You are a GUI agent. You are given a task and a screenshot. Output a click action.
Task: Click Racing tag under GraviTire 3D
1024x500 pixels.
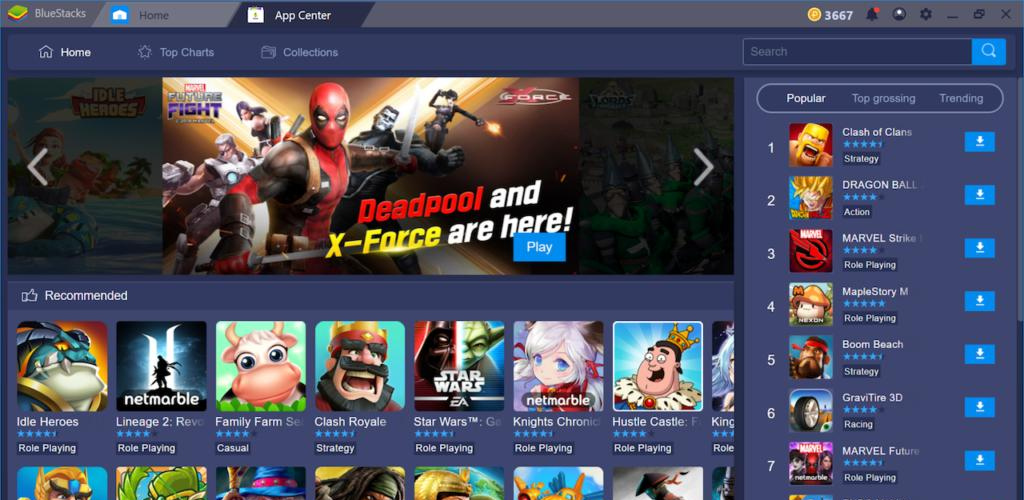click(x=858, y=424)
